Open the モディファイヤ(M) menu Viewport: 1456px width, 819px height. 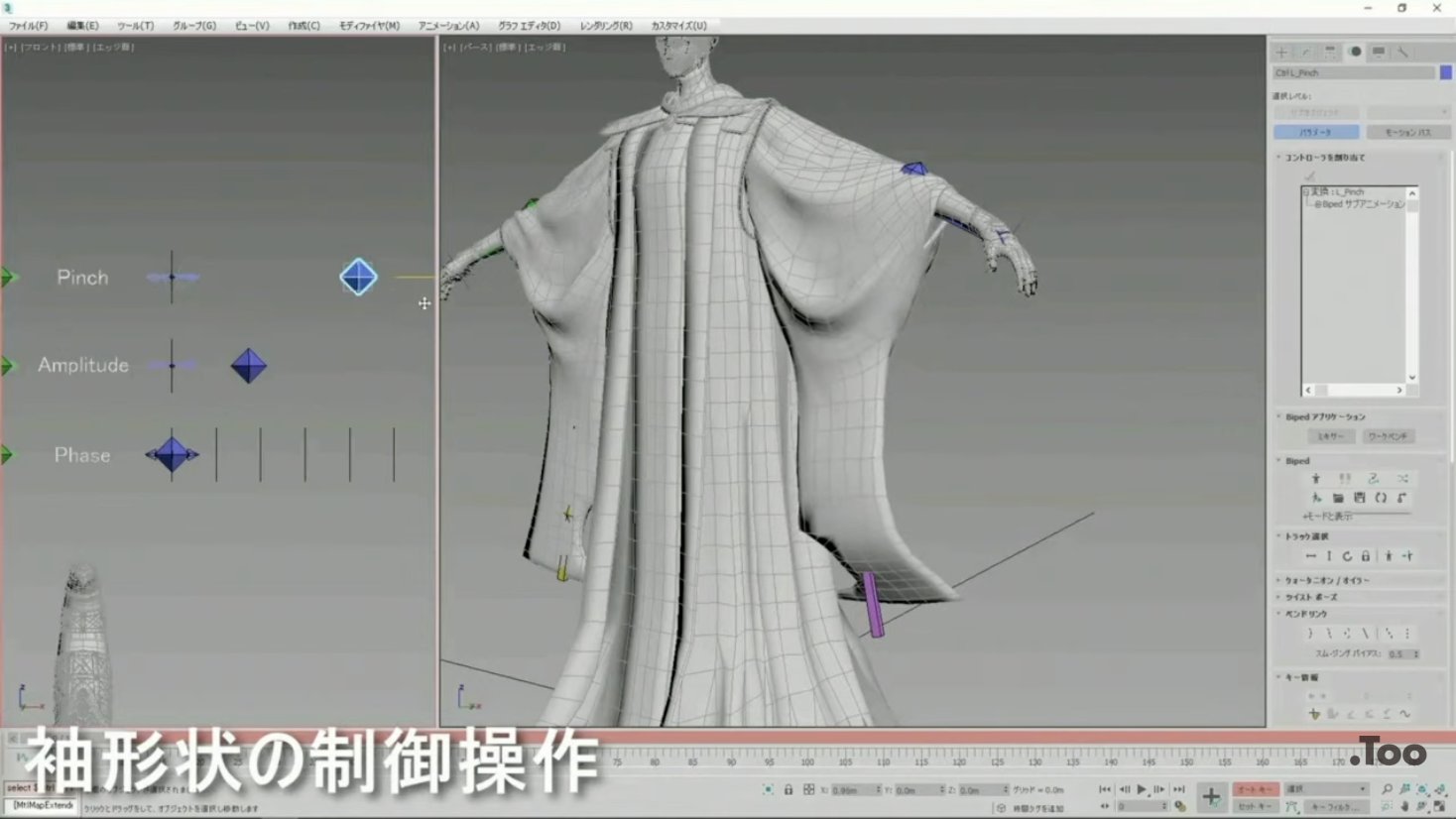369,26
